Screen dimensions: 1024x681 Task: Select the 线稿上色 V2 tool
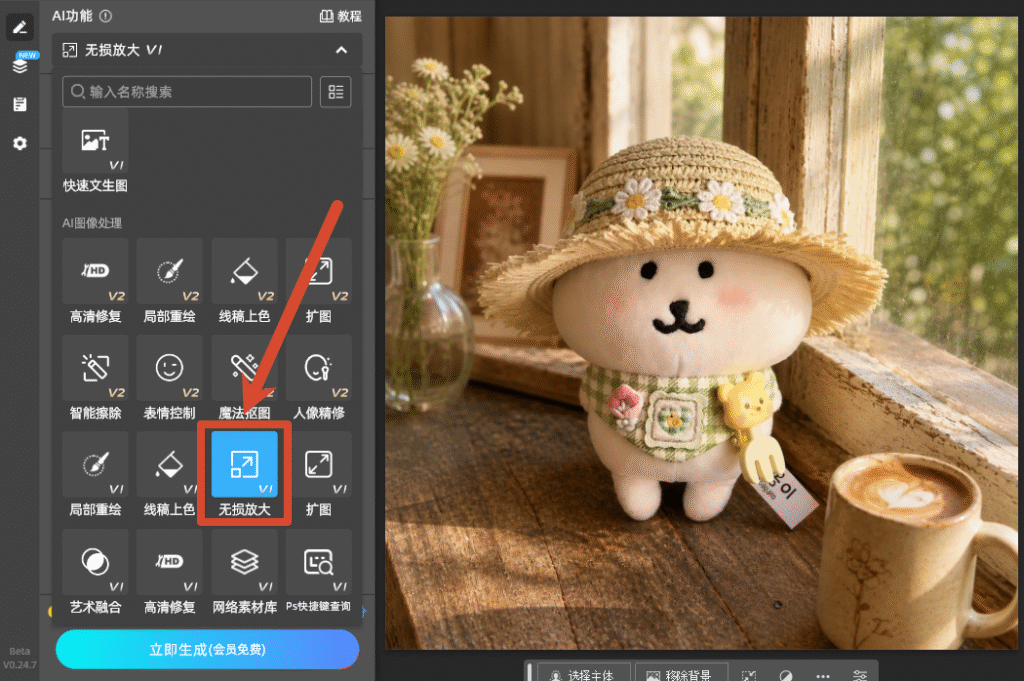pos(244,281)
